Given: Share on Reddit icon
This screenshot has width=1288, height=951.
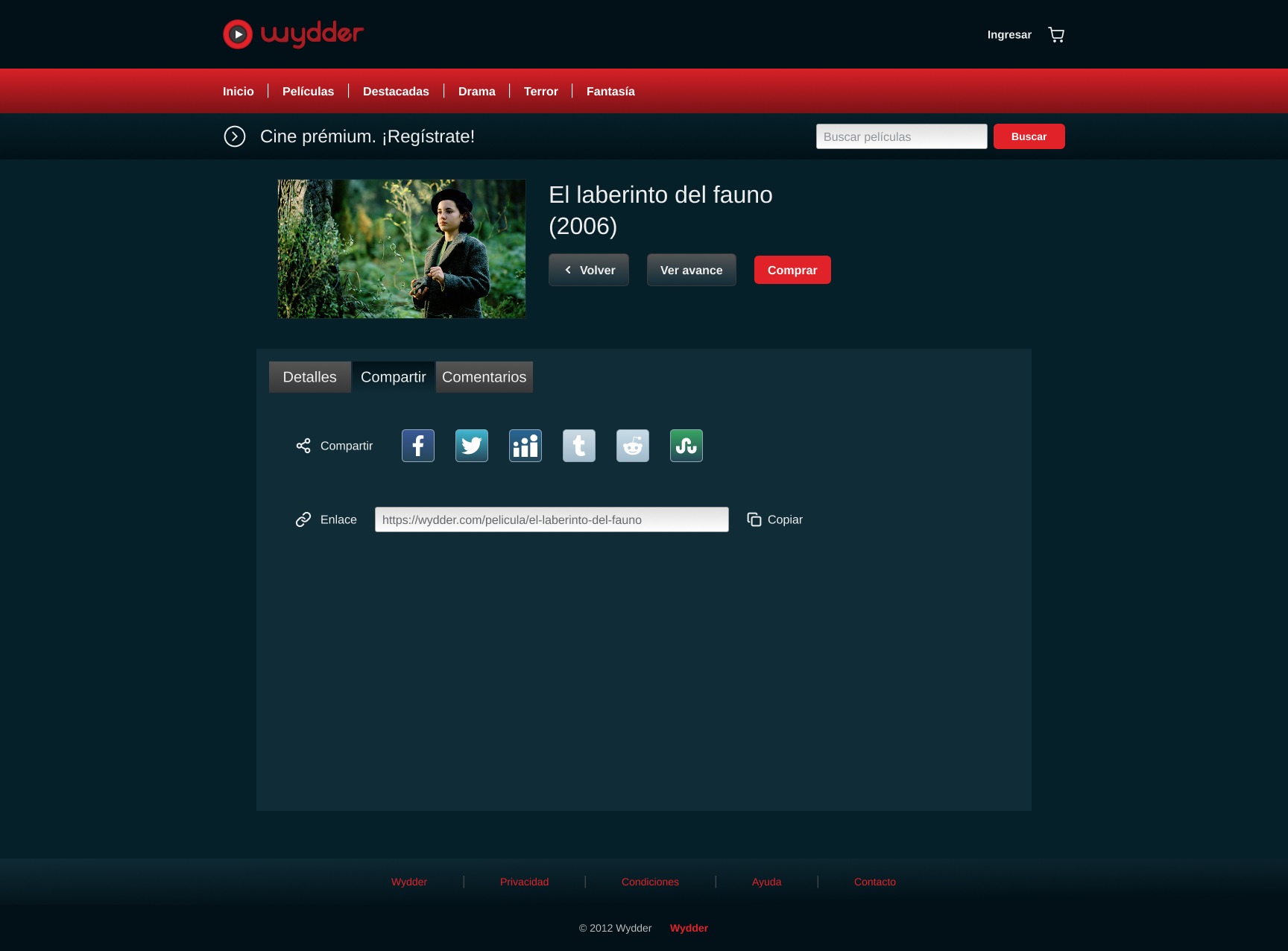Looking at the screenshot, I should [633, 446].
